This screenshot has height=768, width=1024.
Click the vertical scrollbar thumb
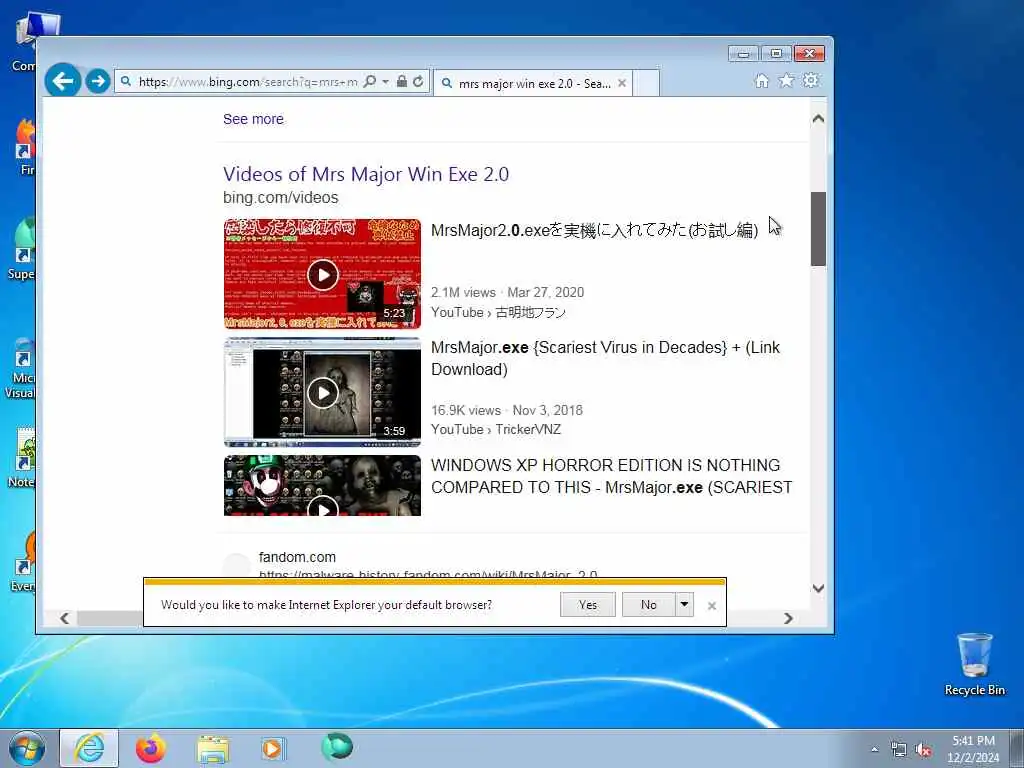pyautogui.click(x=818, y=229)
